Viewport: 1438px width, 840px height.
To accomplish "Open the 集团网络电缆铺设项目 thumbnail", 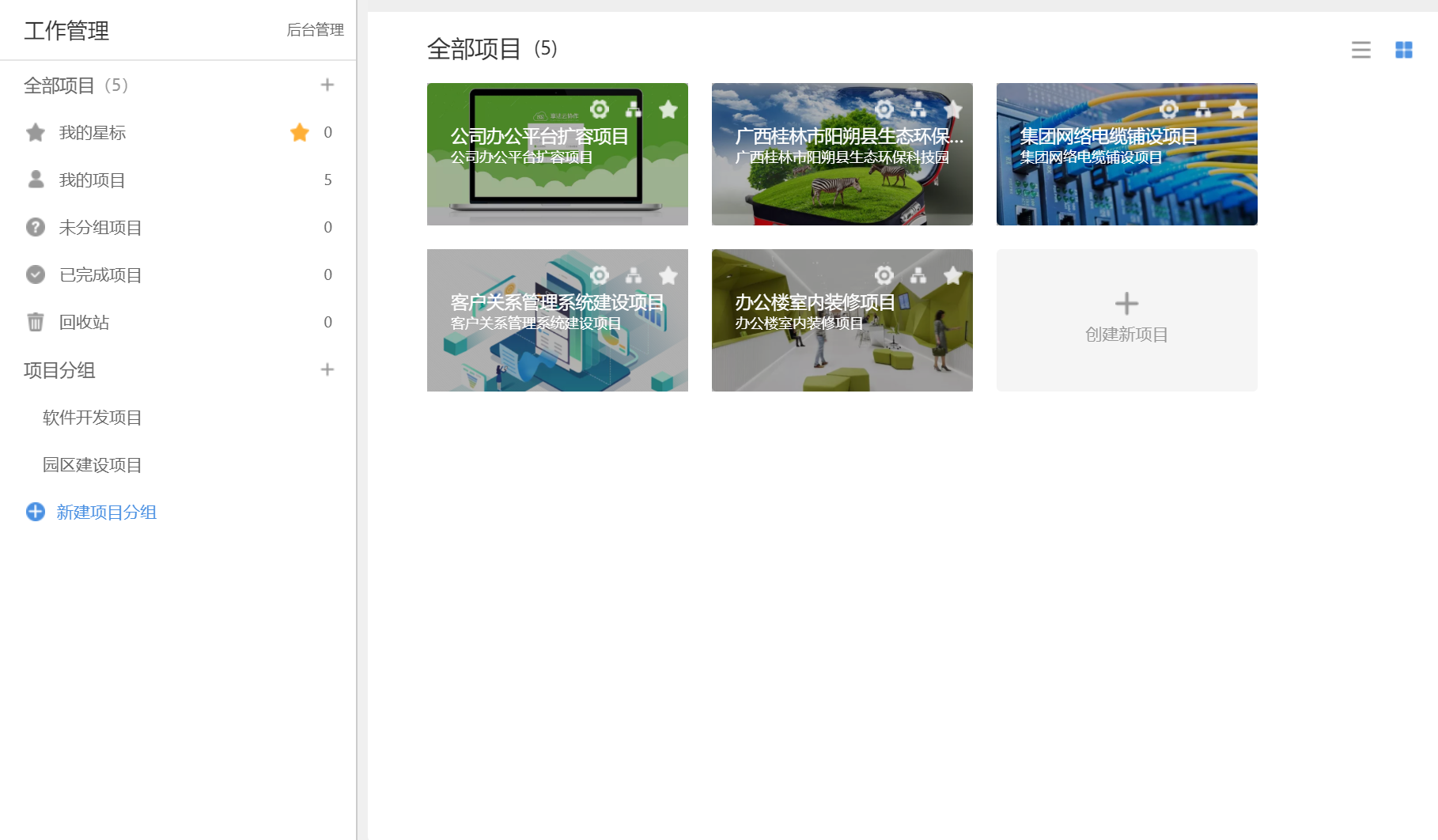I will [x=1127, y=154].
